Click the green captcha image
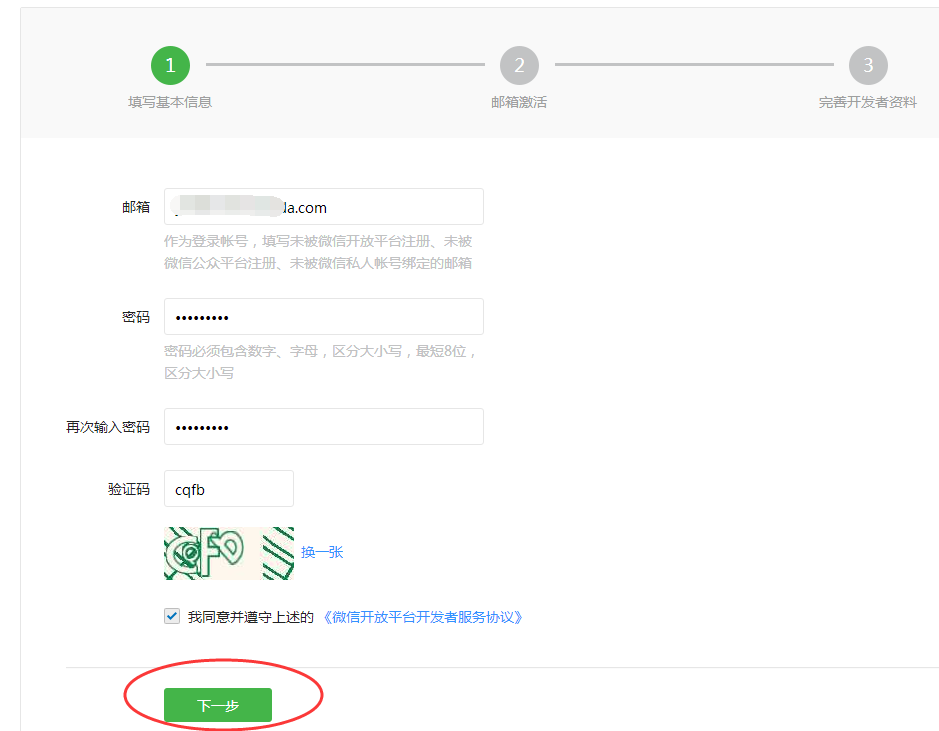 [229, 553]
